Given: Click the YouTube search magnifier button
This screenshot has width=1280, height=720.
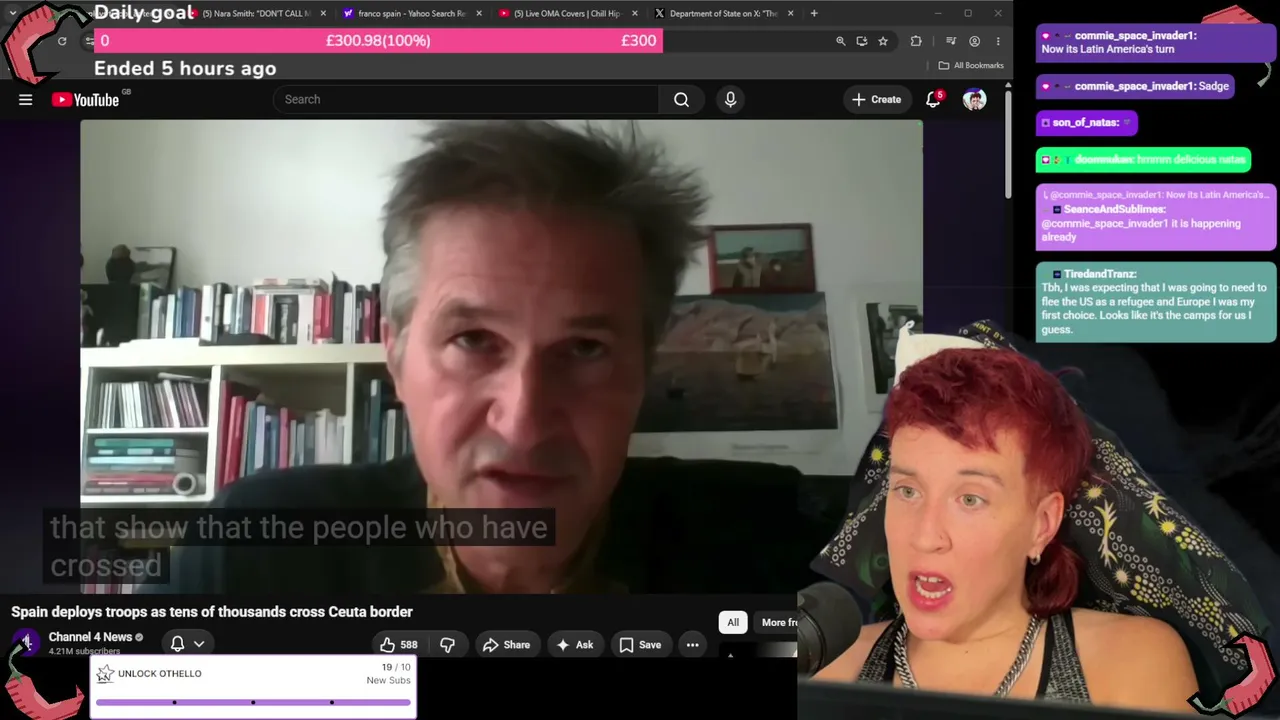Looking at the screenshot, I should click(681, 99).
